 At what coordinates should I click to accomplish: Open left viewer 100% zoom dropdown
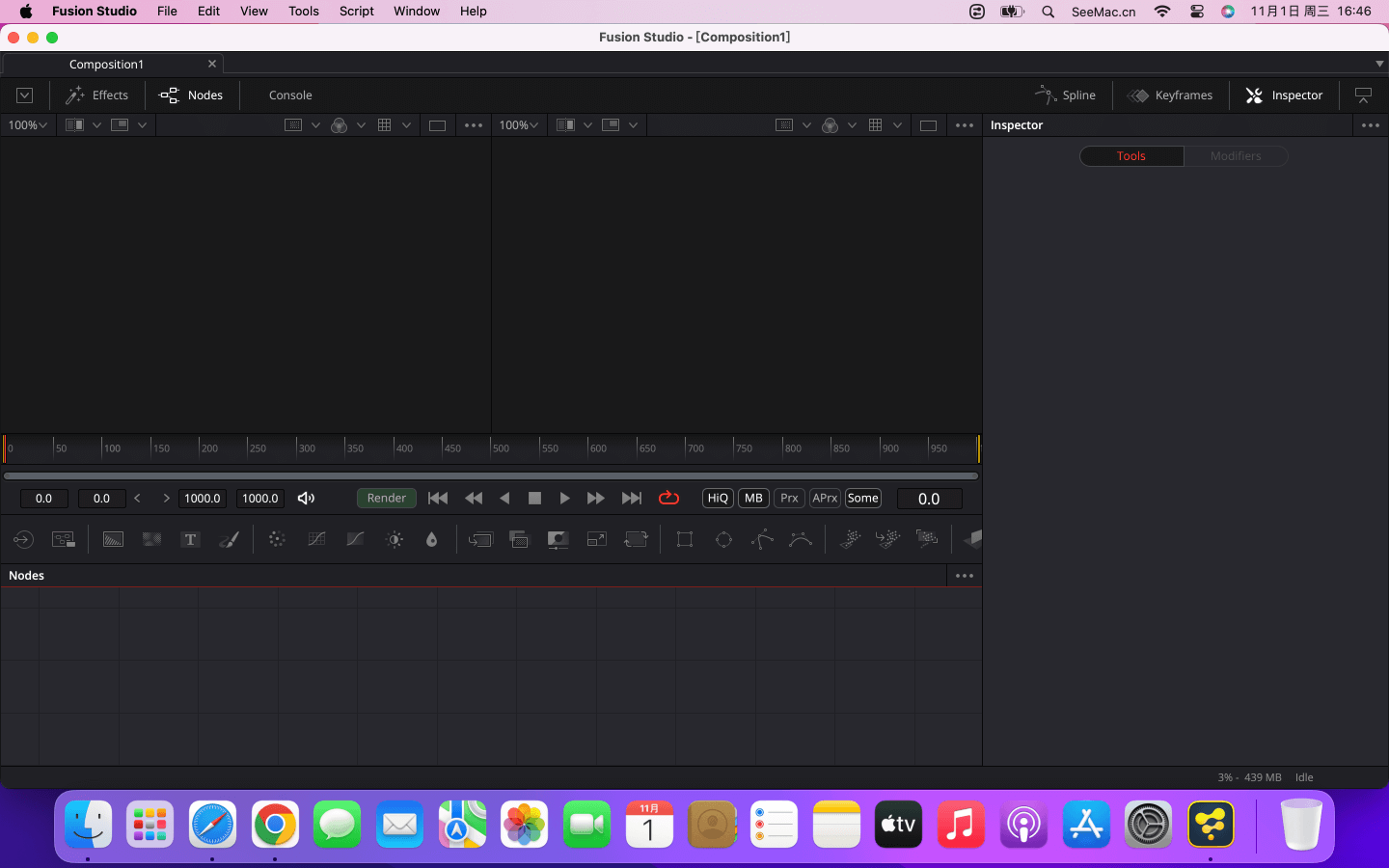pyautogui.click(x=28, y=125)
